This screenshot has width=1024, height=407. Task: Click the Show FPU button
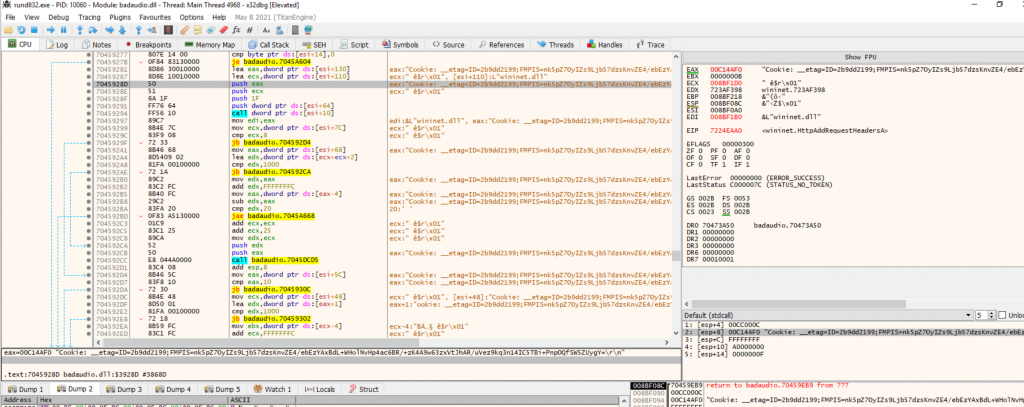pyautogui.click(x=859, y=57)
